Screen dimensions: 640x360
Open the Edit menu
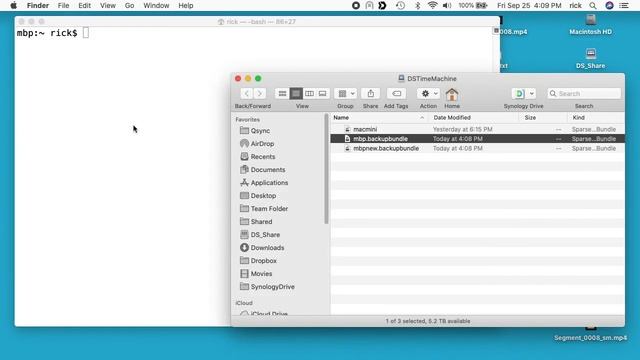click(x=84, y=6)
